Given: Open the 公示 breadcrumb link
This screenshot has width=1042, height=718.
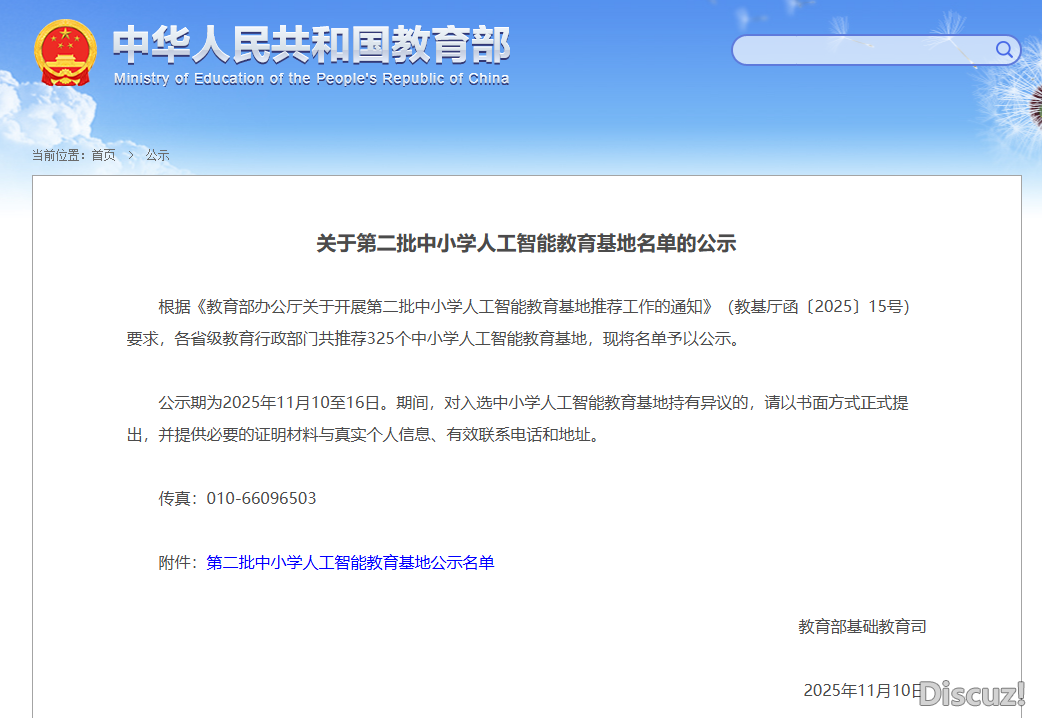Looking at the screenshot, I should [x=157, y=155].
